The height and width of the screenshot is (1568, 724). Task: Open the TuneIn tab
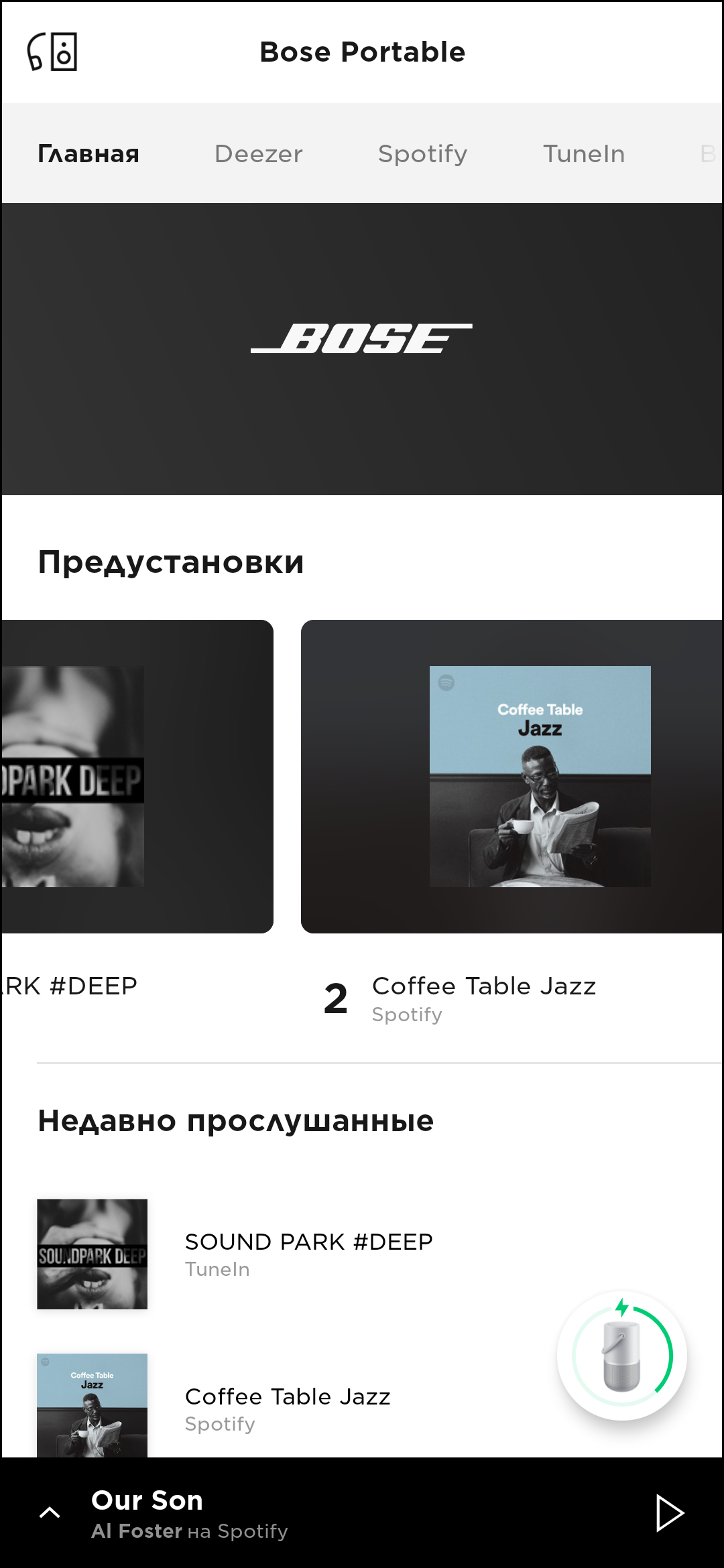(584, 153)
